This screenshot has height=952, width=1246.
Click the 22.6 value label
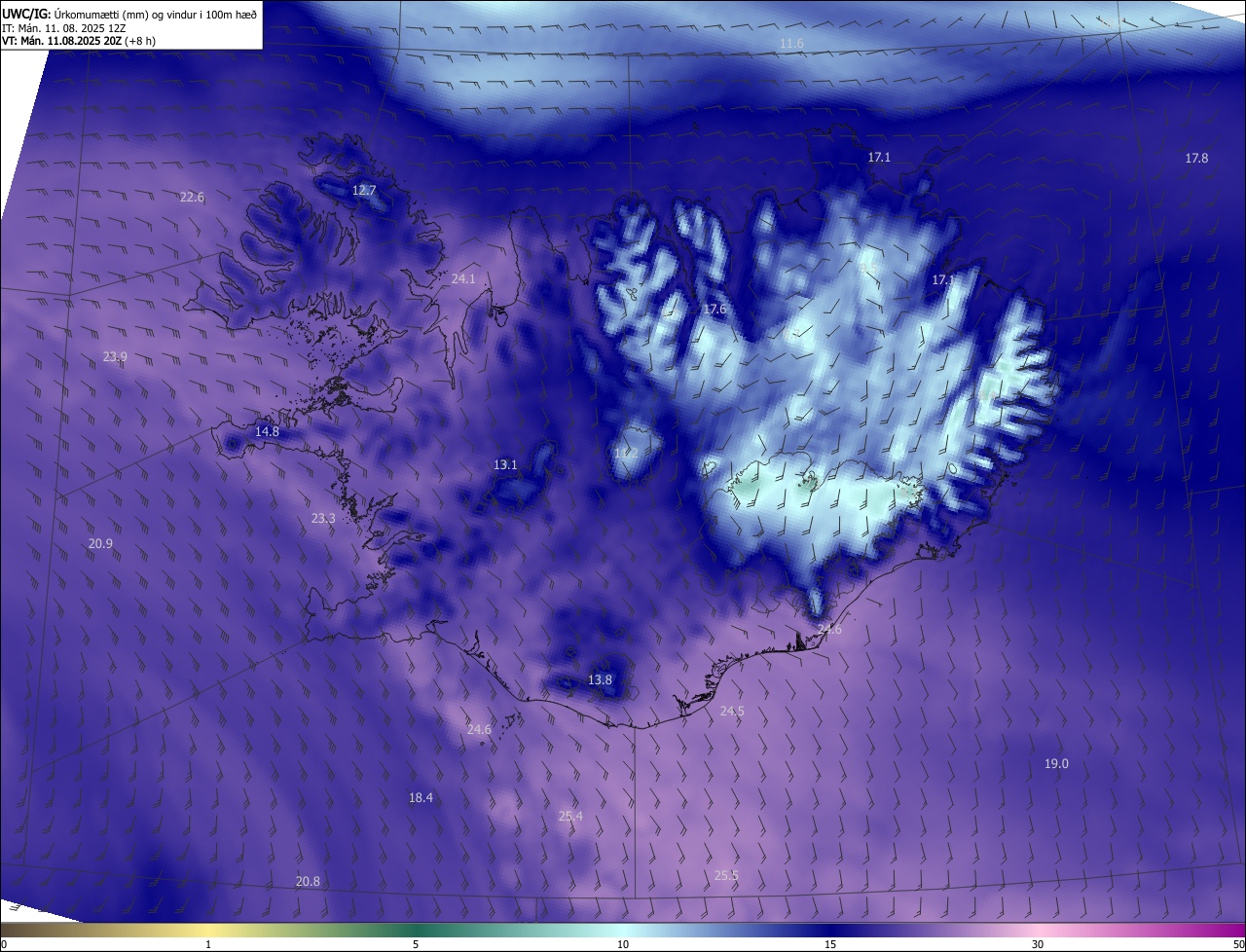coord(192,197)
